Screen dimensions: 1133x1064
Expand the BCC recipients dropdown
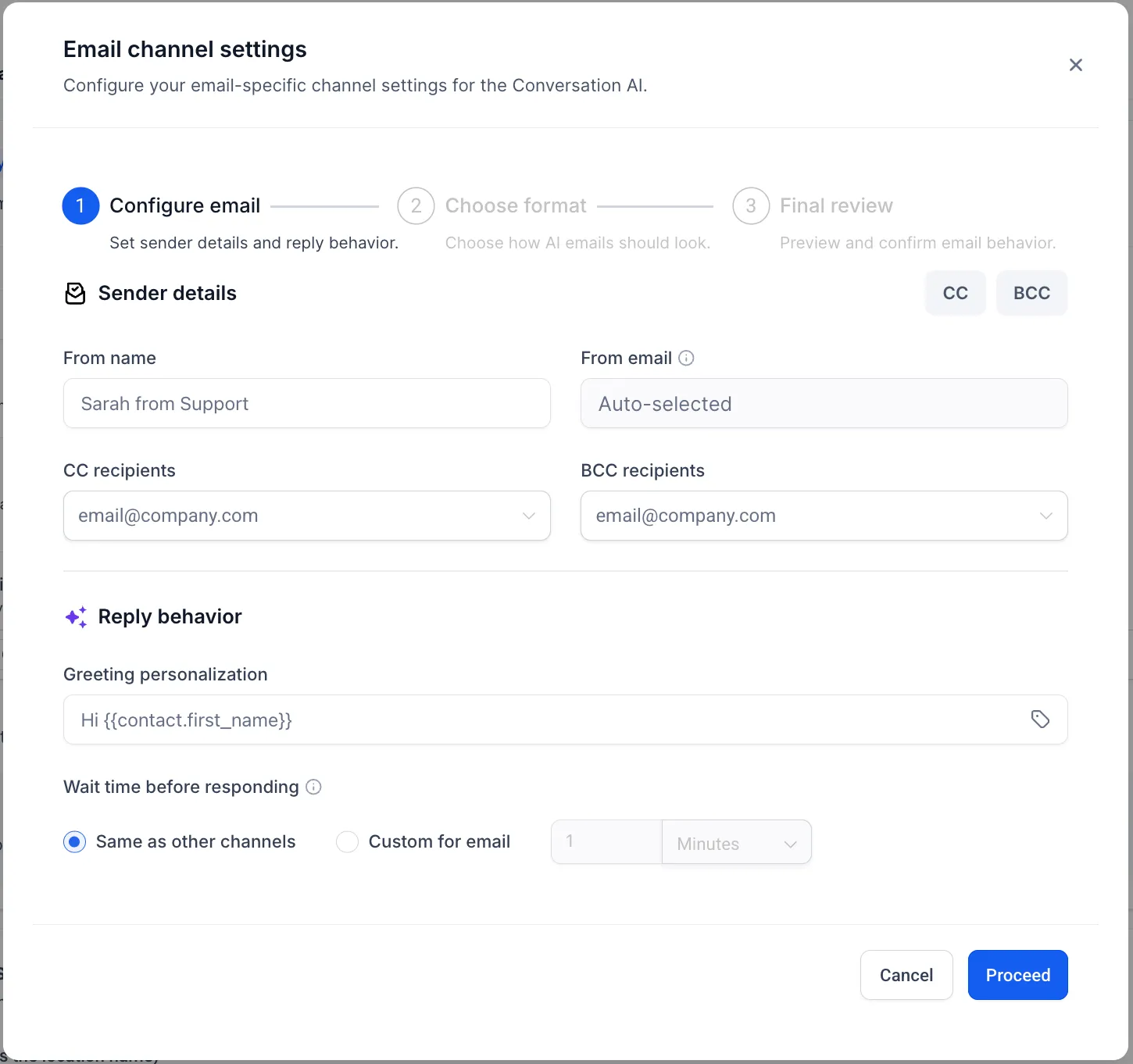point(1045,516)
